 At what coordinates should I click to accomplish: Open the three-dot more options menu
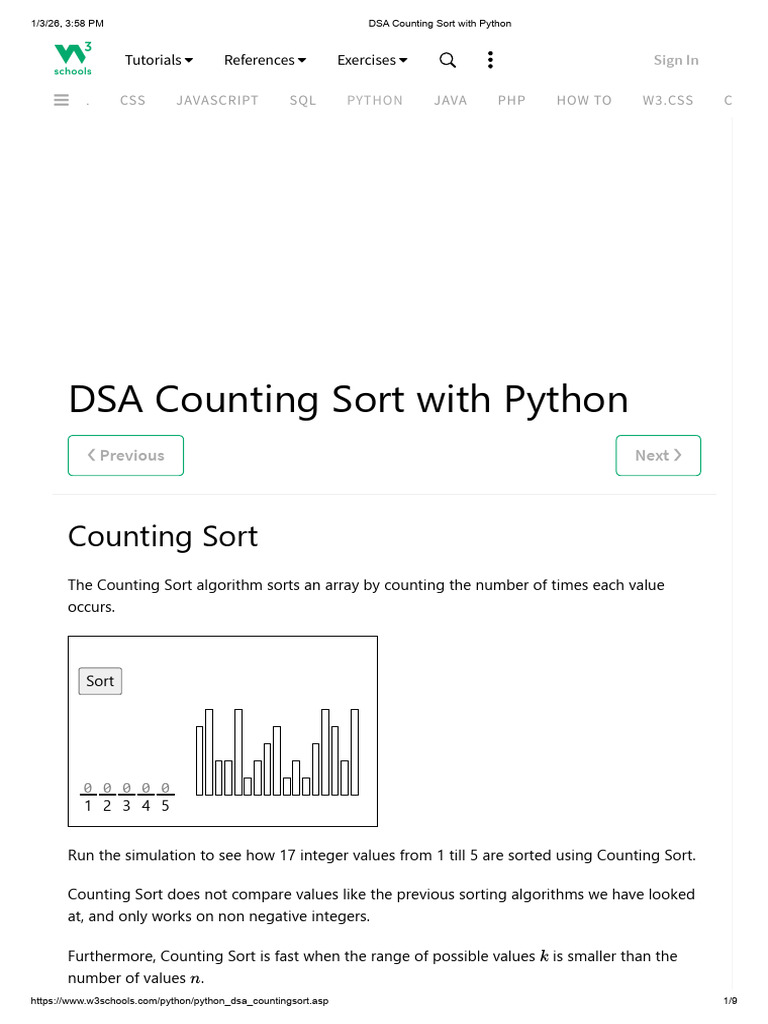pyautogui.click(x=490, y=60)
